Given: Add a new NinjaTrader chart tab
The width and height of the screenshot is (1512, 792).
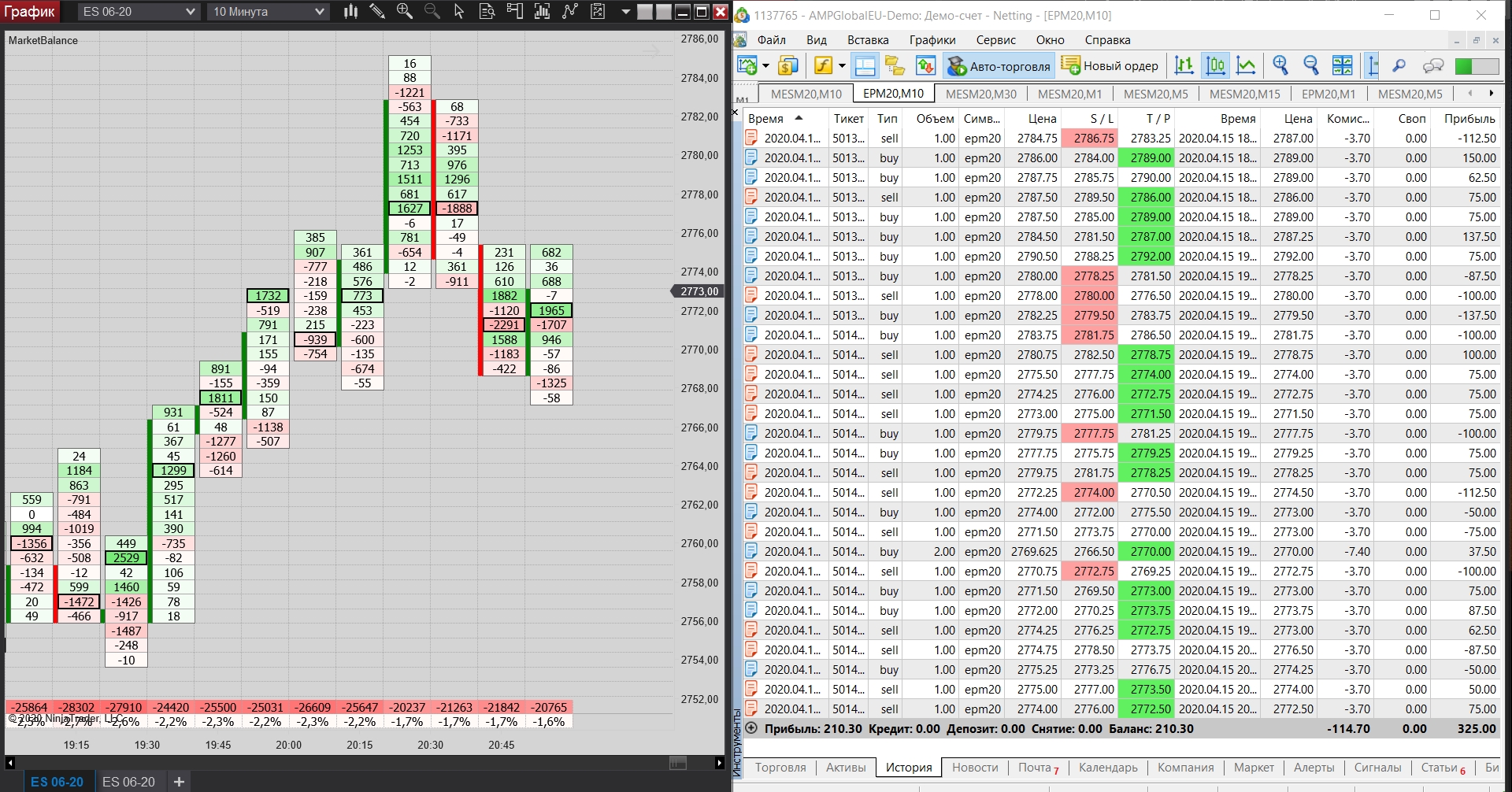Looking at the screenshot, I should [179, 782].
